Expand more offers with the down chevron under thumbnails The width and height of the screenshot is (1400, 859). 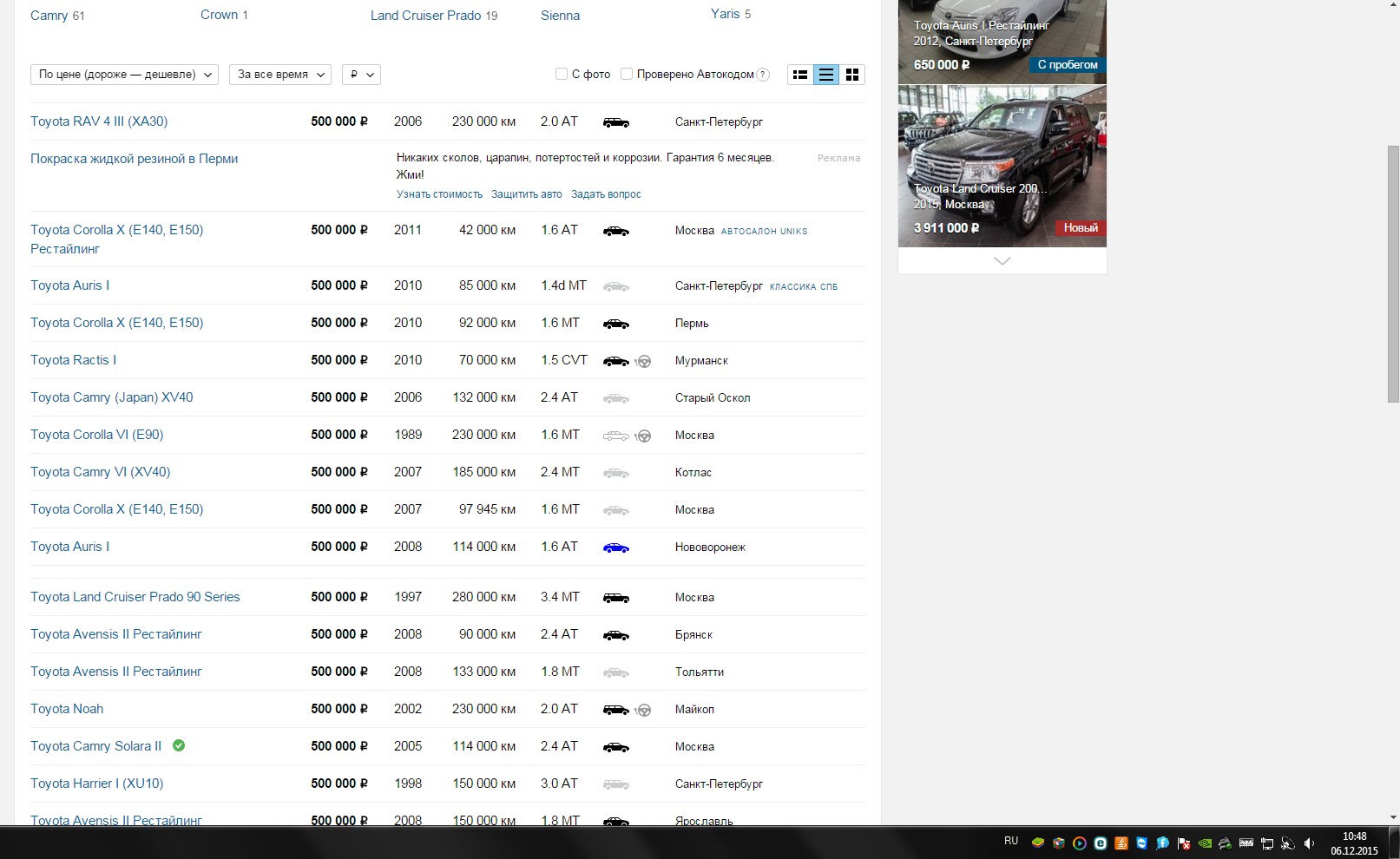coord(1002,261)
